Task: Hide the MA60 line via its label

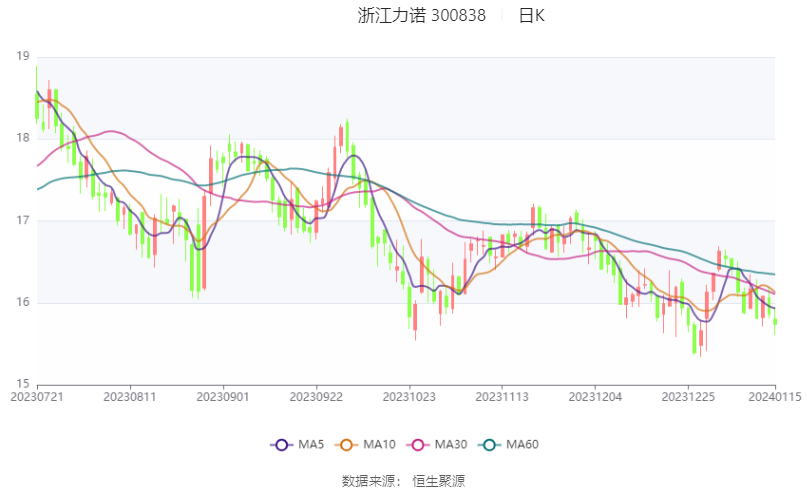Action: 522,445
